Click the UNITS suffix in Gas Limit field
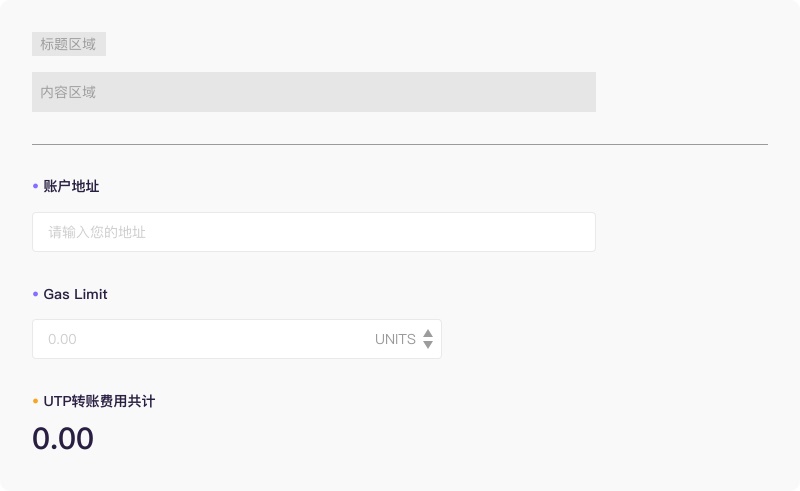 [x=395, y=339]
